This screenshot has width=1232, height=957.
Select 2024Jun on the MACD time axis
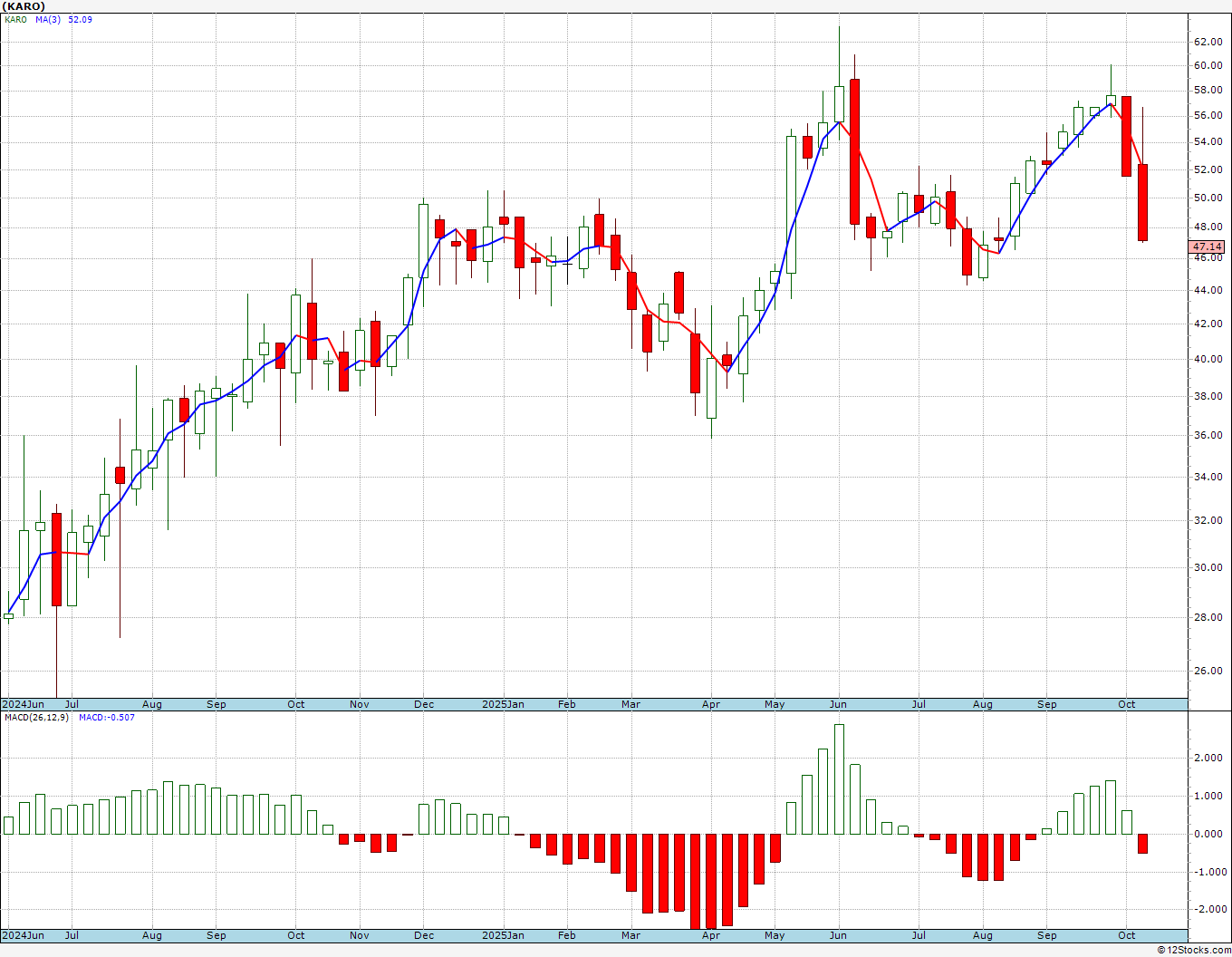[x=23, y=935]
